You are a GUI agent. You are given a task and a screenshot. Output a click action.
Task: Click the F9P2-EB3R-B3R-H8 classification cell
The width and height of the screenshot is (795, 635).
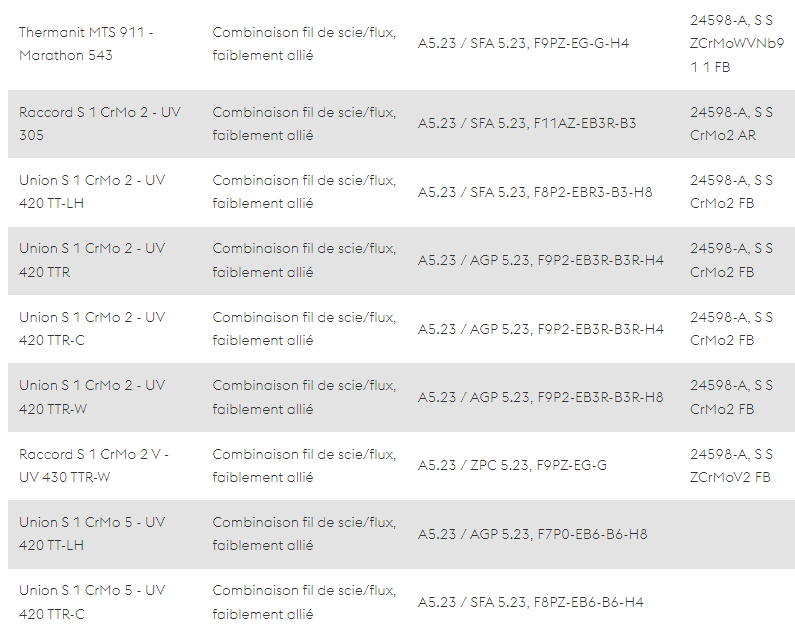coord(540,397)
